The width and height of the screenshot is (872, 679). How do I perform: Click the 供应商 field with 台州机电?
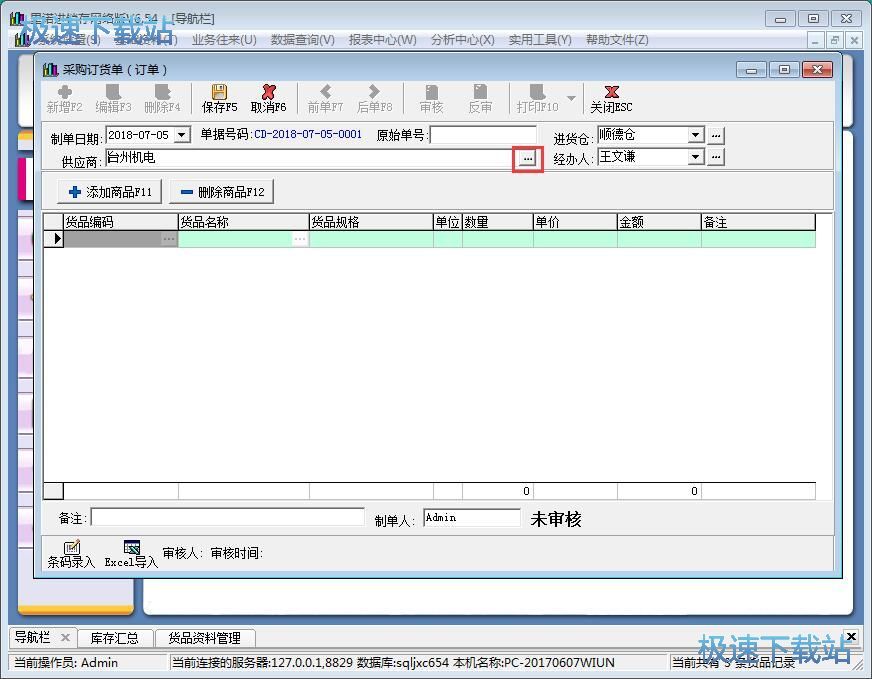[x=309, y=158]
